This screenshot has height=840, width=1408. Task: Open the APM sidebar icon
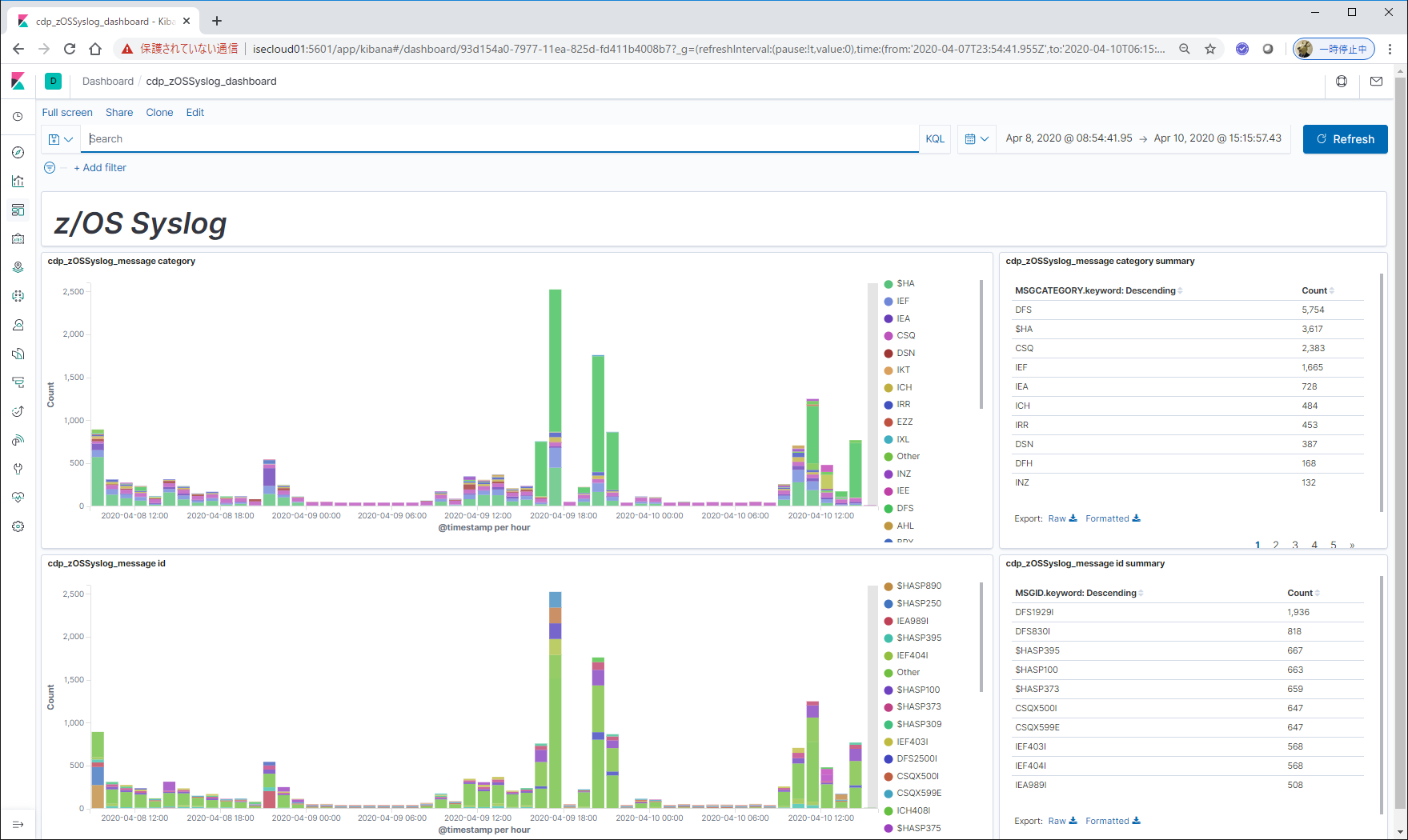(x=18, y=382)
